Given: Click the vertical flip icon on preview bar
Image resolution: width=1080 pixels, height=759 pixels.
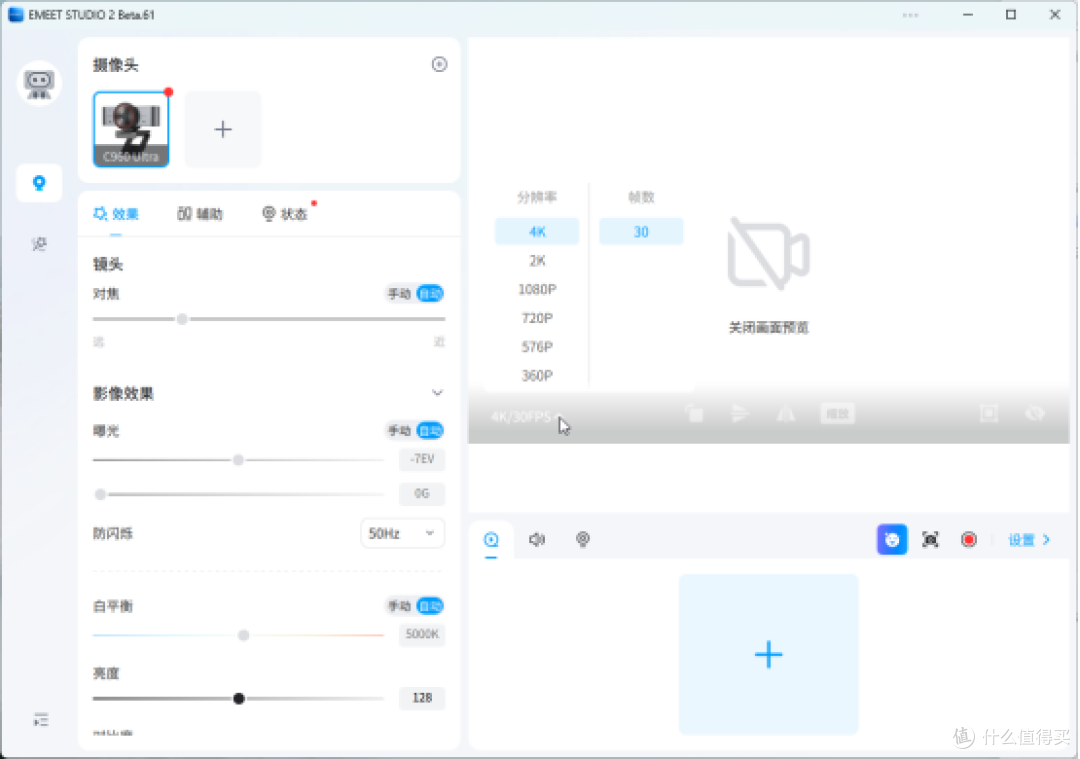Looking at the screenshot, I should (740, 414).
